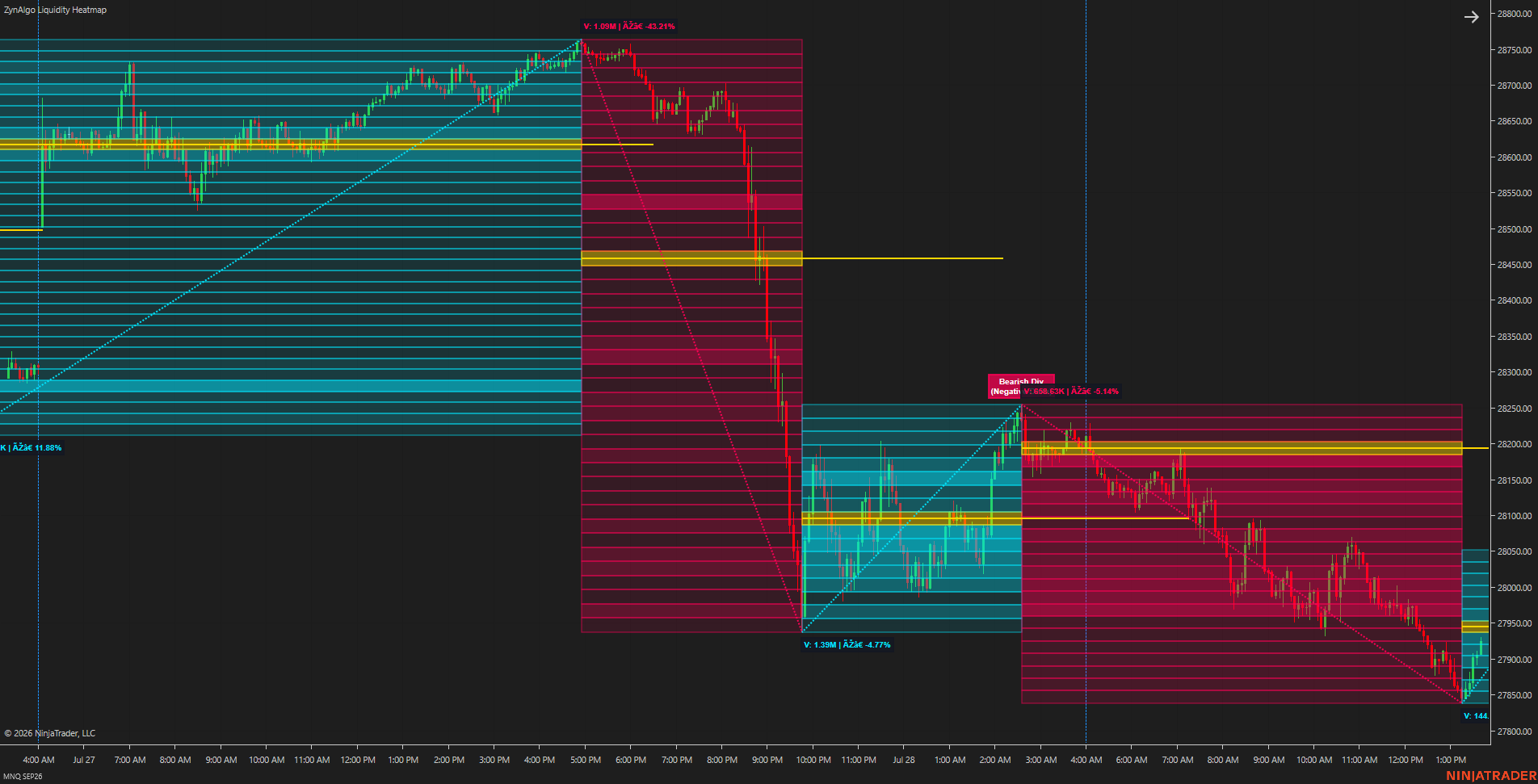The width and height of the screenshot is (1538, 784).
Task: Click the V: 658.63K volume label
Action: coord(1071,392)
